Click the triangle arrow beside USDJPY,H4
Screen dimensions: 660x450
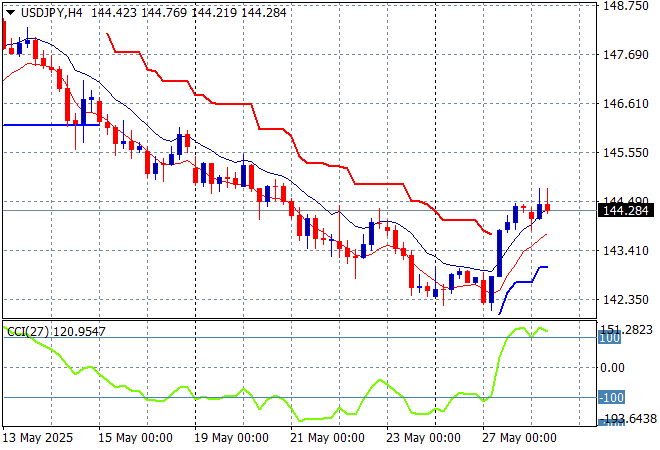click(x=10, y=10)
